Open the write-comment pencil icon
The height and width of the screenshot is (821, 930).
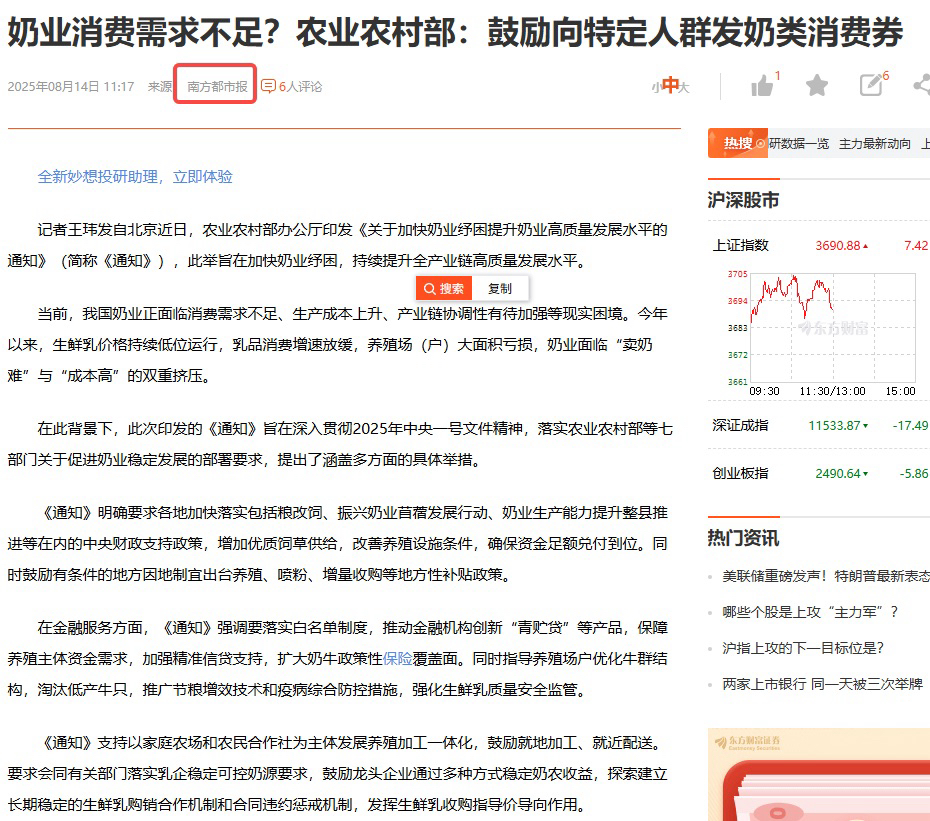tap(871, 85)
